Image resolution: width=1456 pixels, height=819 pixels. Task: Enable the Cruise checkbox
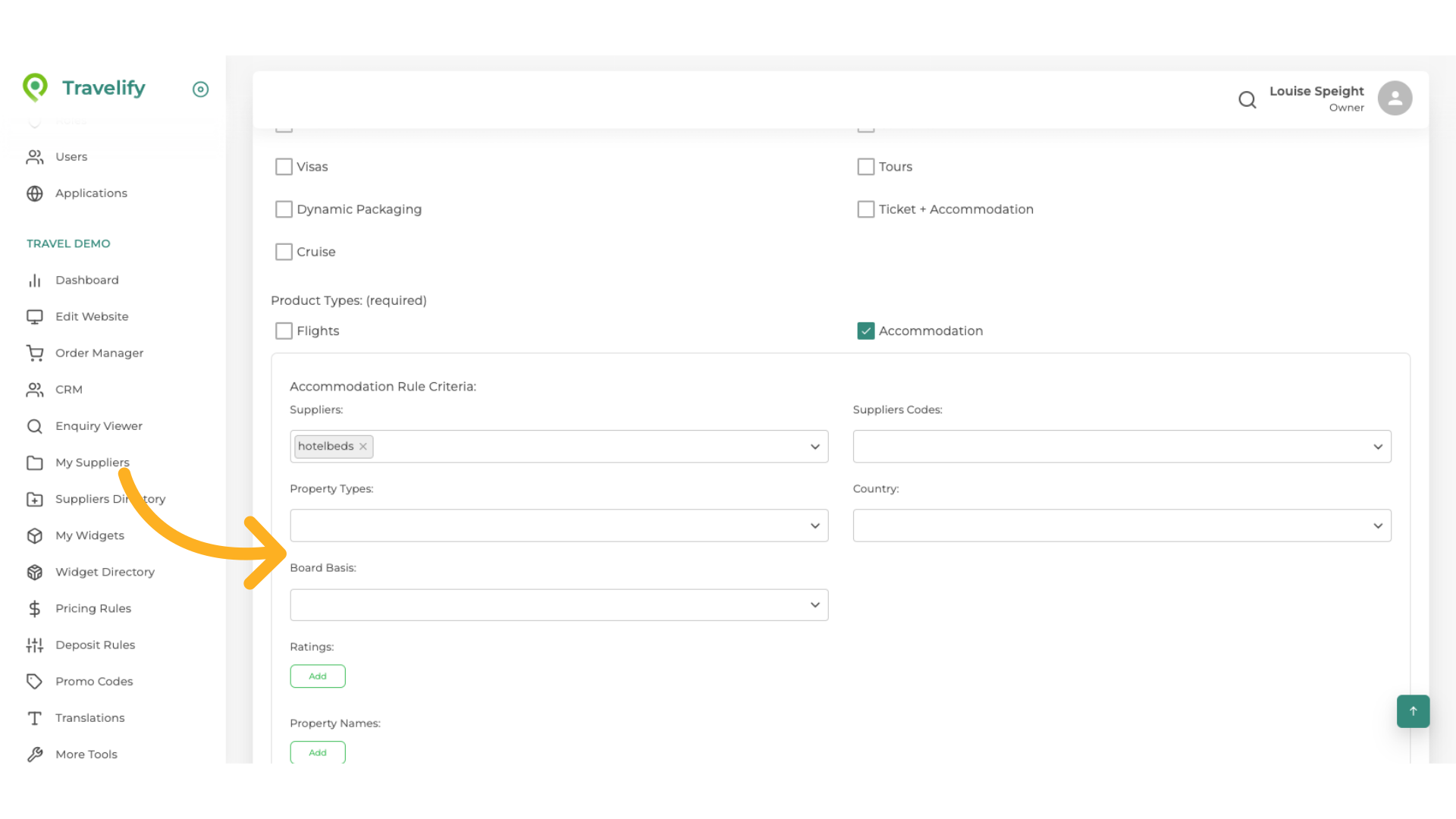click(x=284, y=251)
